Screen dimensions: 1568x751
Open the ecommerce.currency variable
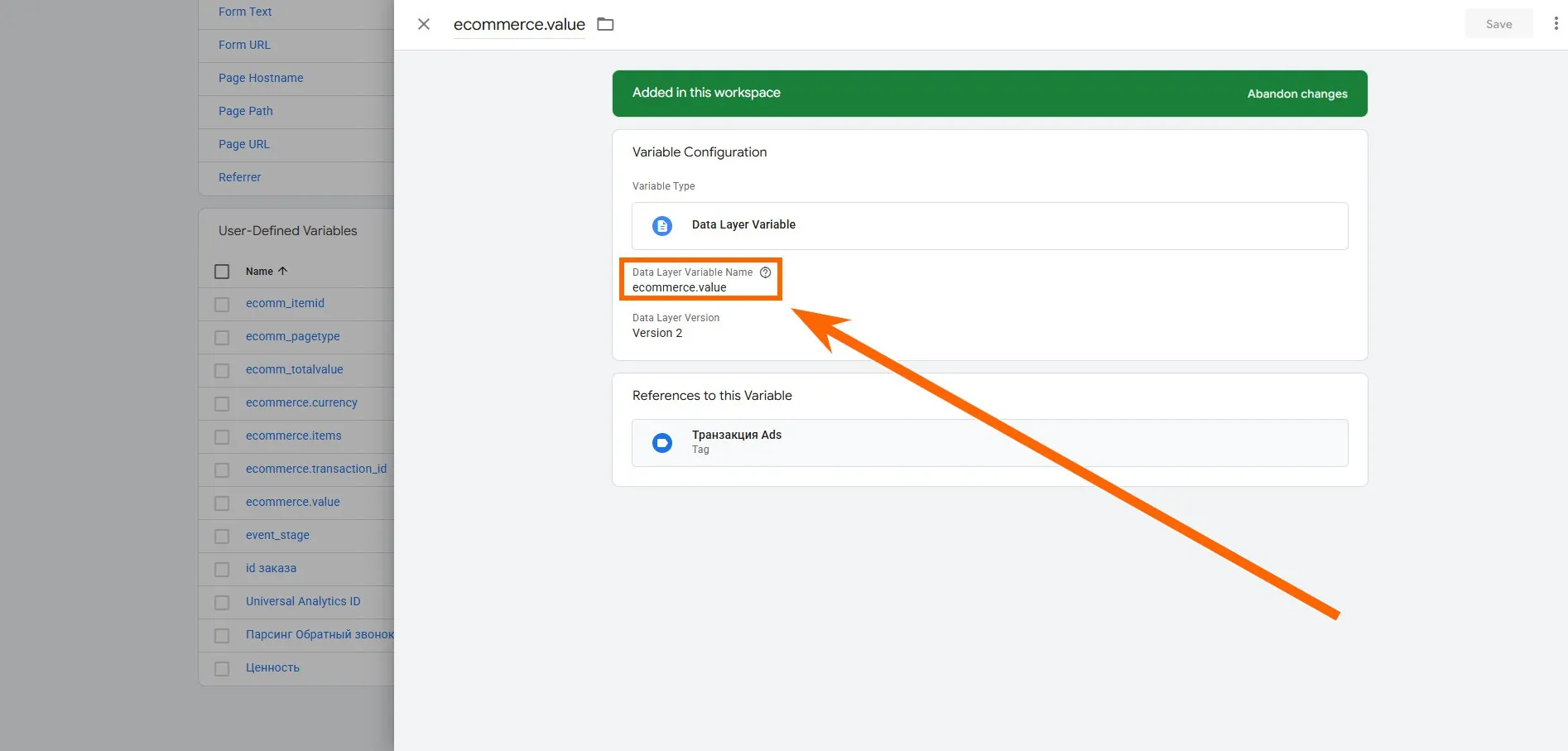[301, 402]
